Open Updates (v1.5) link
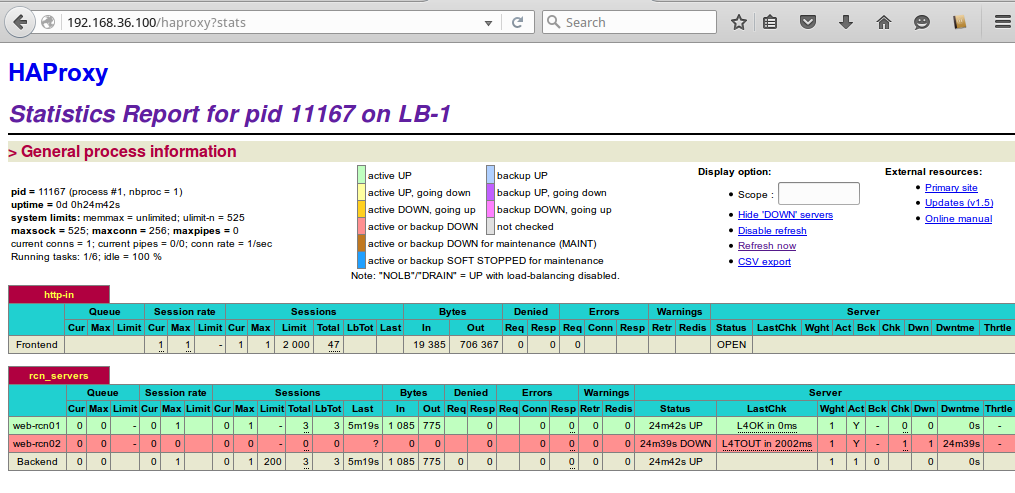1015x493 pixels. 959,203
